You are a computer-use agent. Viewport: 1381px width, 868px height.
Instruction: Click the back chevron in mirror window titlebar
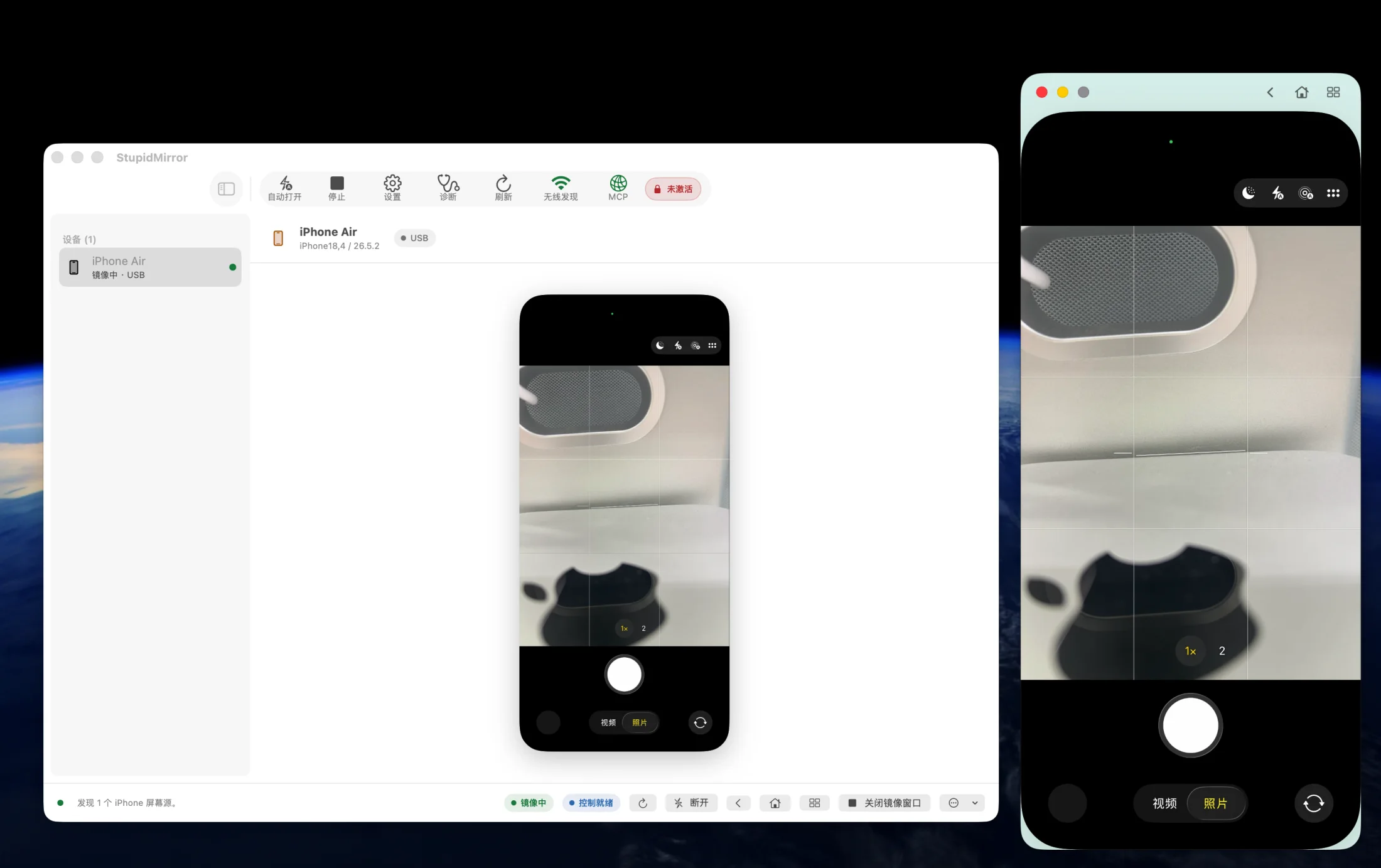[1270, 92]
